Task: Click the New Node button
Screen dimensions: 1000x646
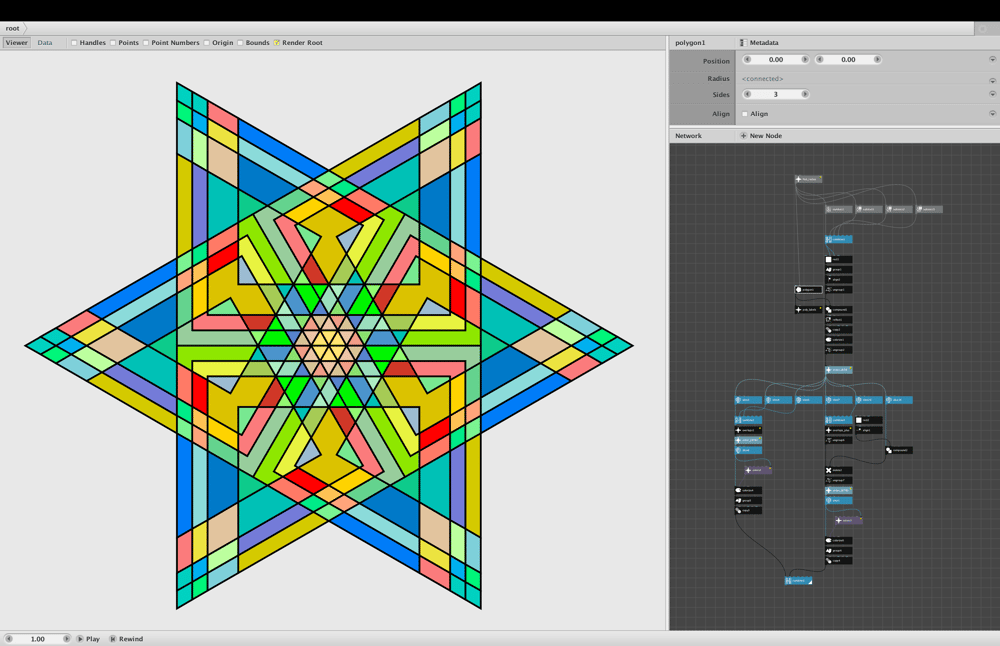Action: coord(761,136)
